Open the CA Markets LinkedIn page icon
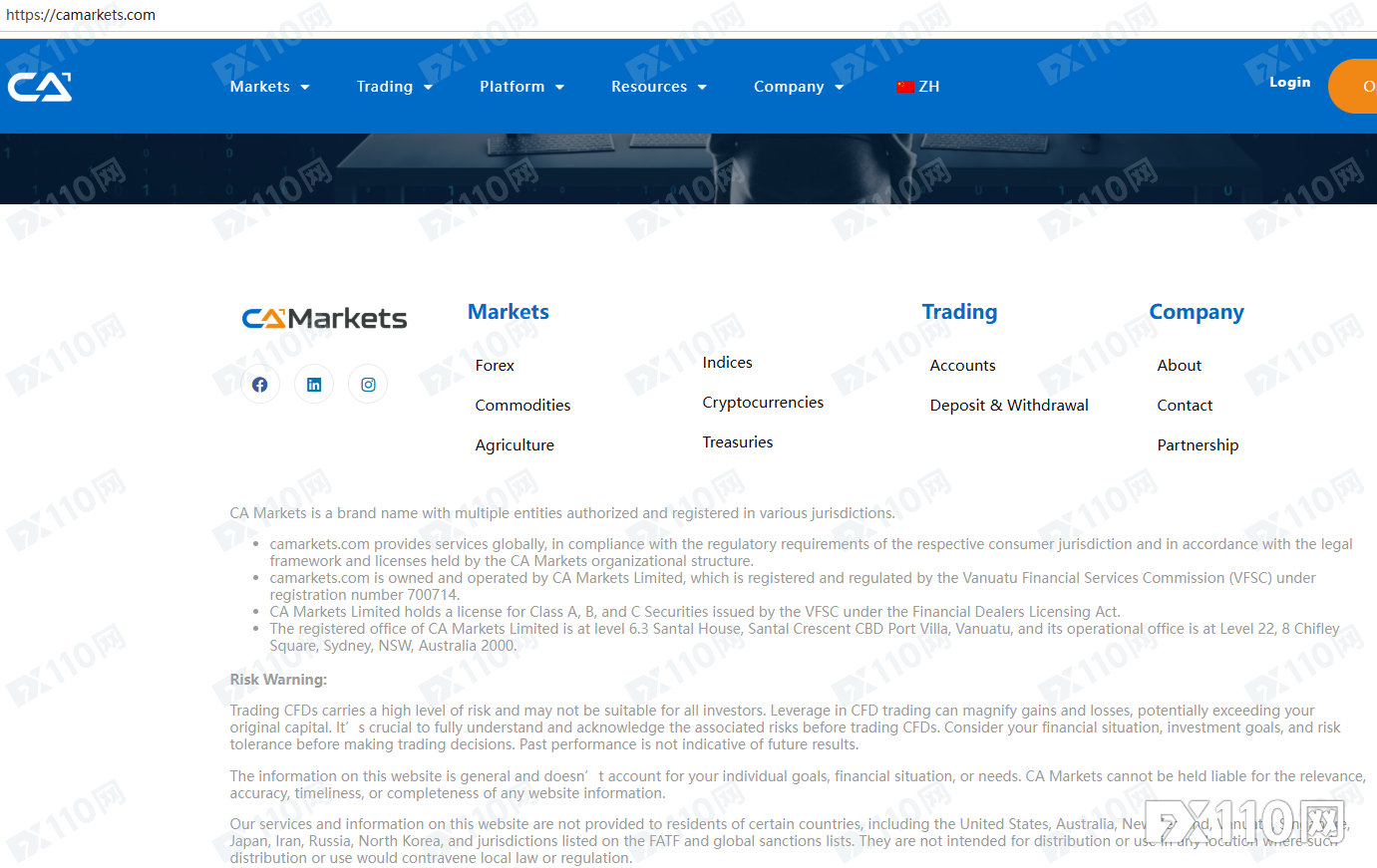1377x868 pixels. click(314, 385)
